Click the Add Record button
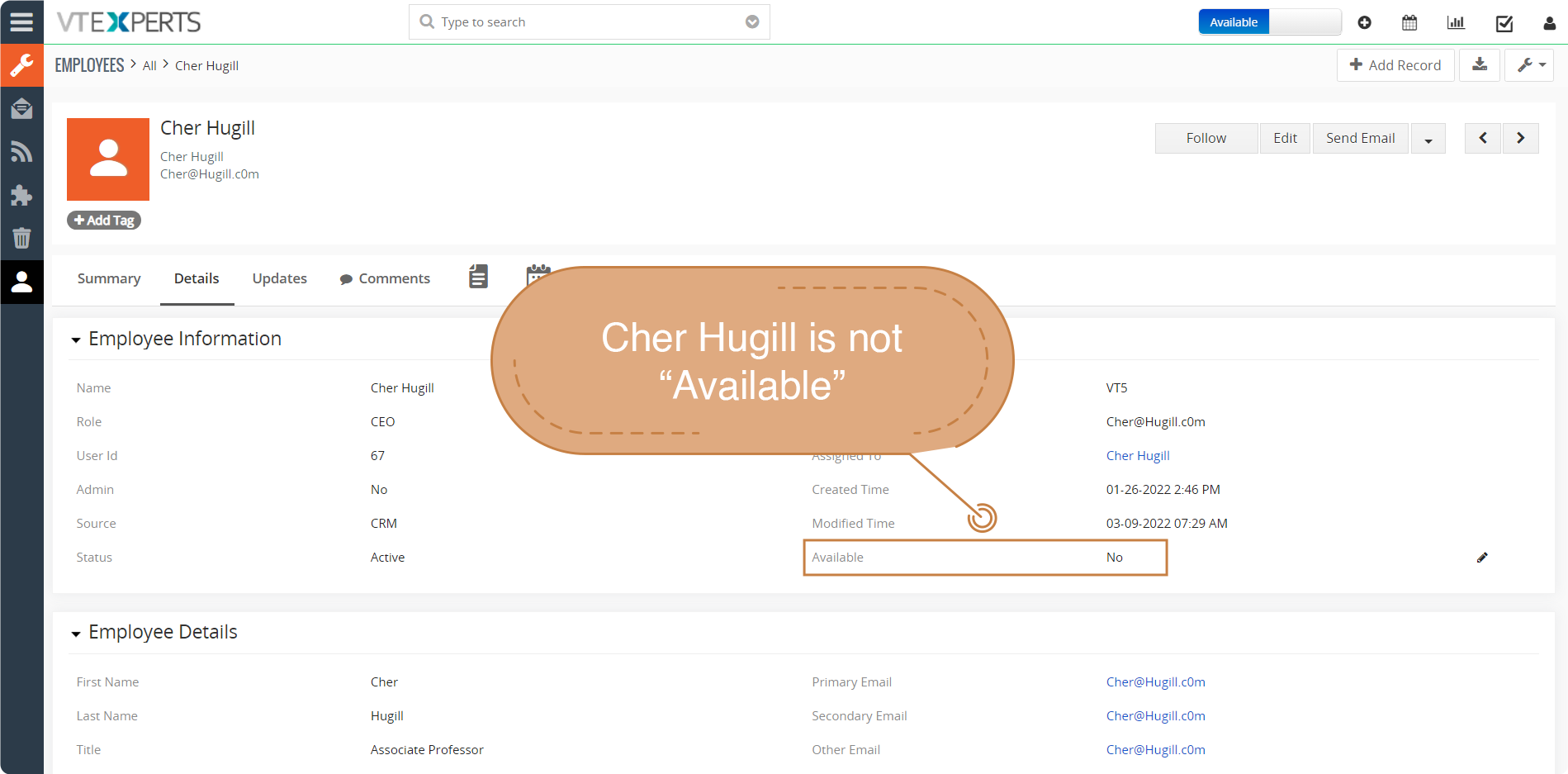The height and width of the screenshot is (774, 1568). (x=1395, y=64)
